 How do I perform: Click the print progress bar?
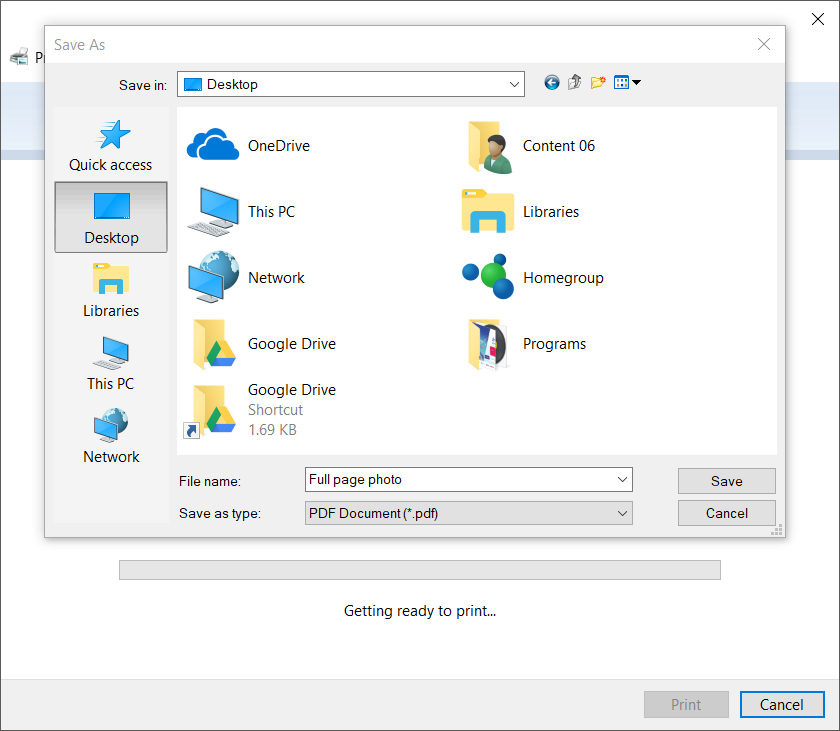tap(419, 570)
